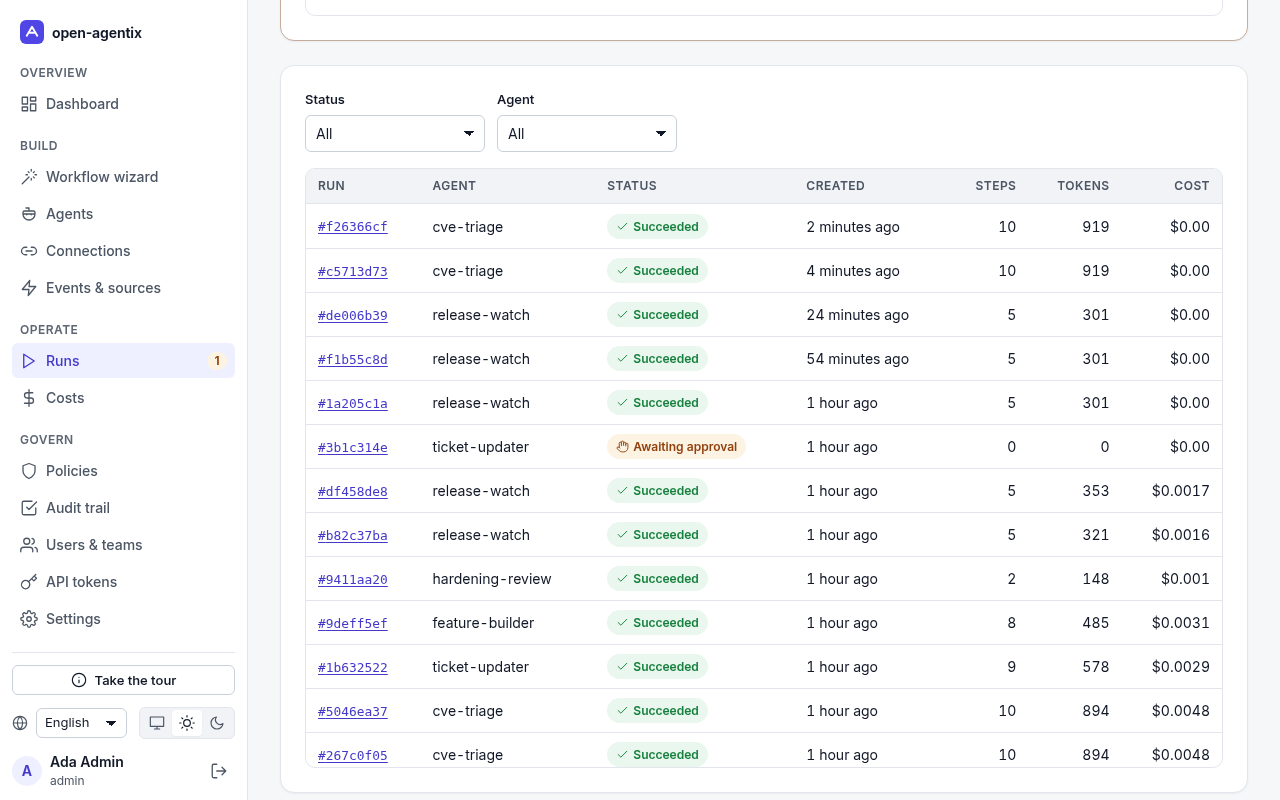Click the Connections link icon

coord(29,251)
